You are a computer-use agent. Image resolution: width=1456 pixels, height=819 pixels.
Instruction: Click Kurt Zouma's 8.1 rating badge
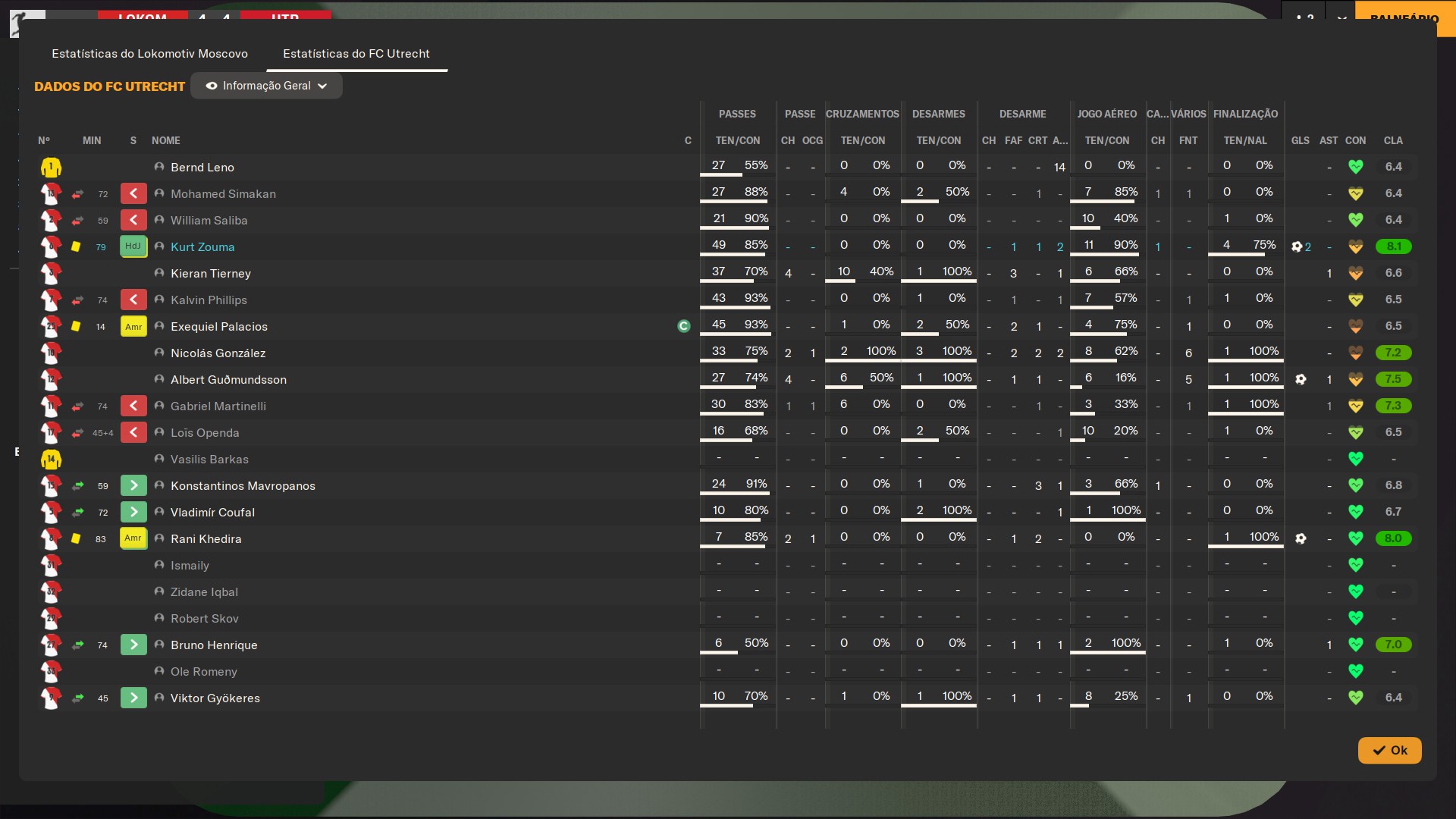point(1394,246)
